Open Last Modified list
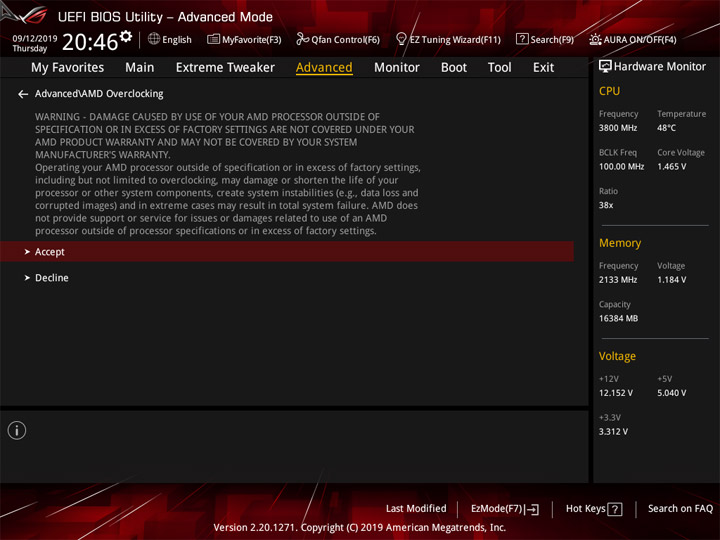 (416, 508)
